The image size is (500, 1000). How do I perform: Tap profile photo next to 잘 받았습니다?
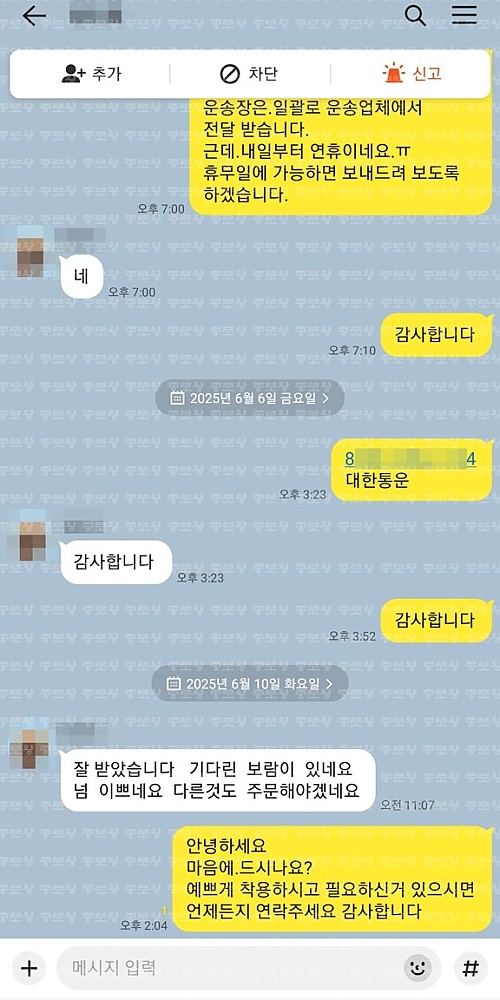coord(30,745)
